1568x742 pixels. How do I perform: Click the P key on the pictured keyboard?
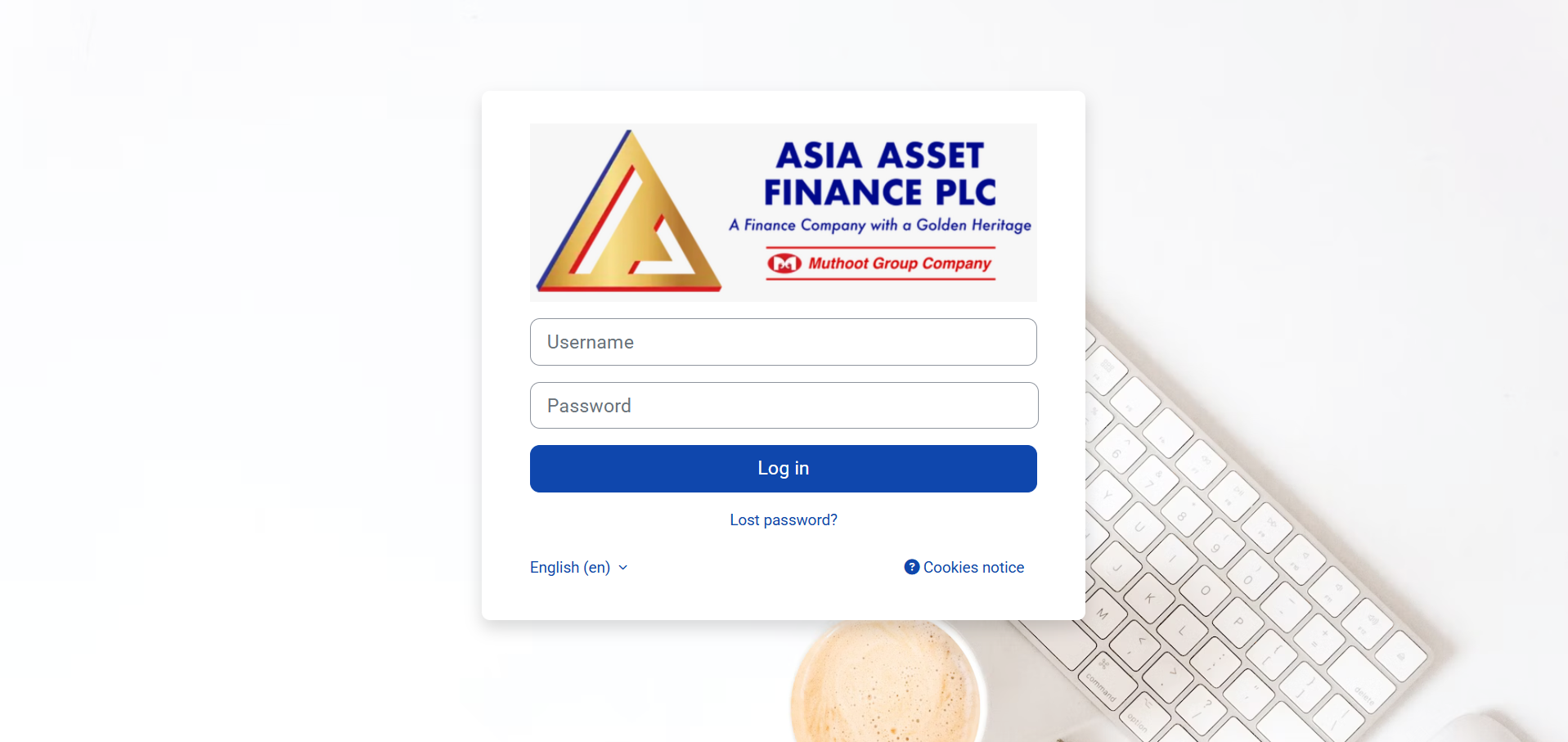(1239, 622)
